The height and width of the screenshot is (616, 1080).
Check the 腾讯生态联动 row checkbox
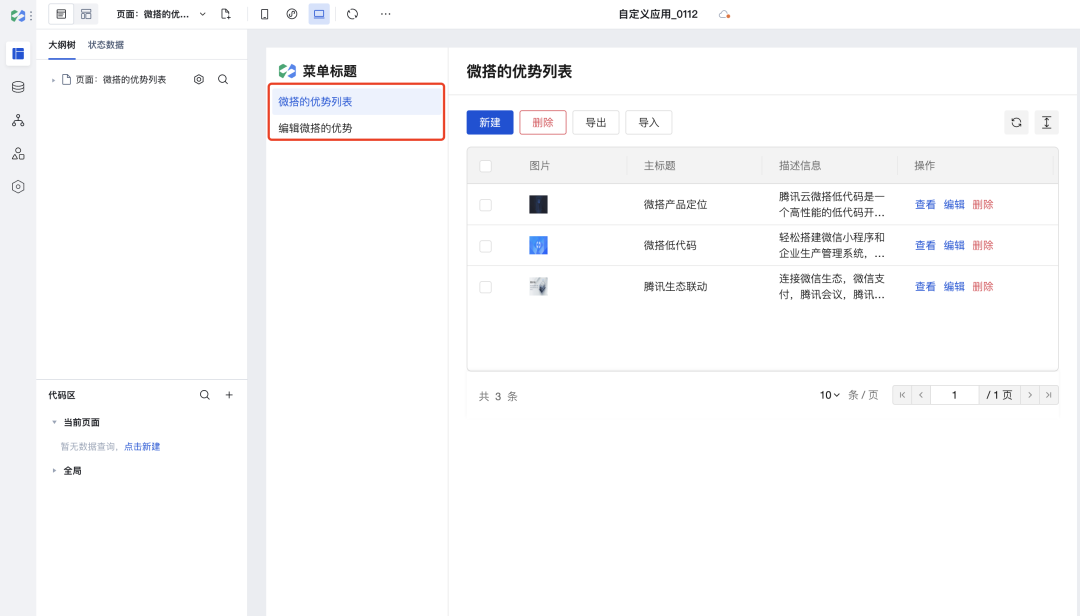click(x=486, y=287)
